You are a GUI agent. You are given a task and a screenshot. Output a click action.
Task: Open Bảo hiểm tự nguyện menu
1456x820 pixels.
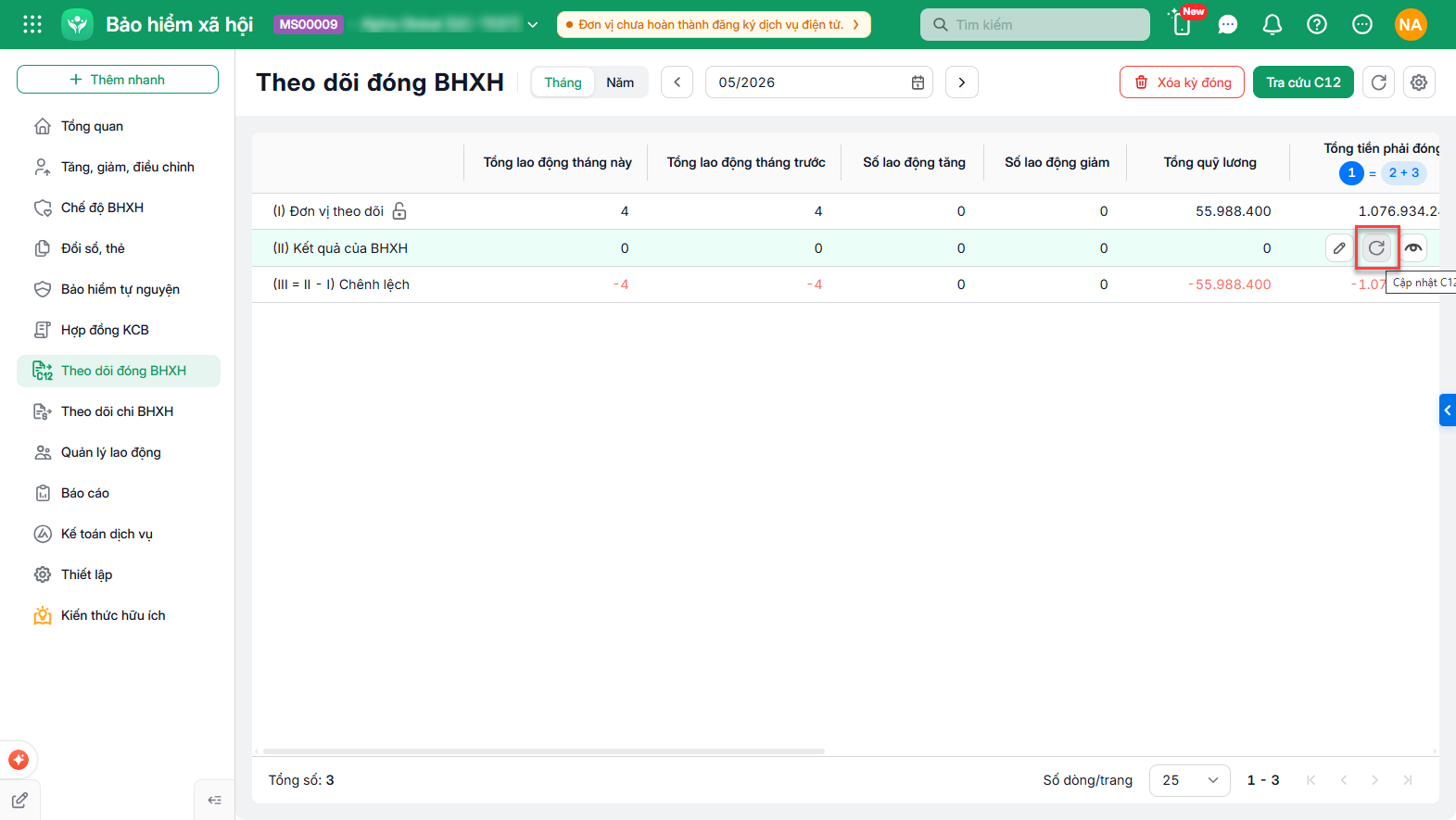click(119, 289)
